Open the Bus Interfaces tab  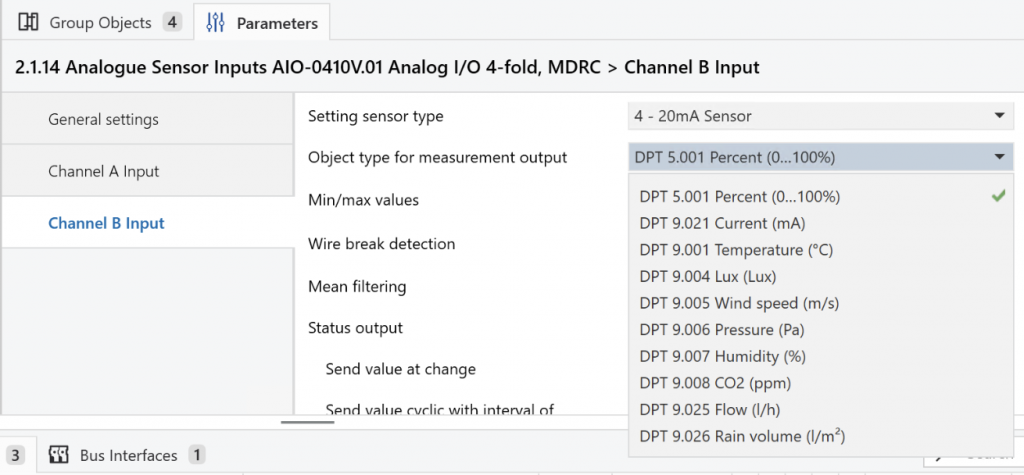[128, 455]
